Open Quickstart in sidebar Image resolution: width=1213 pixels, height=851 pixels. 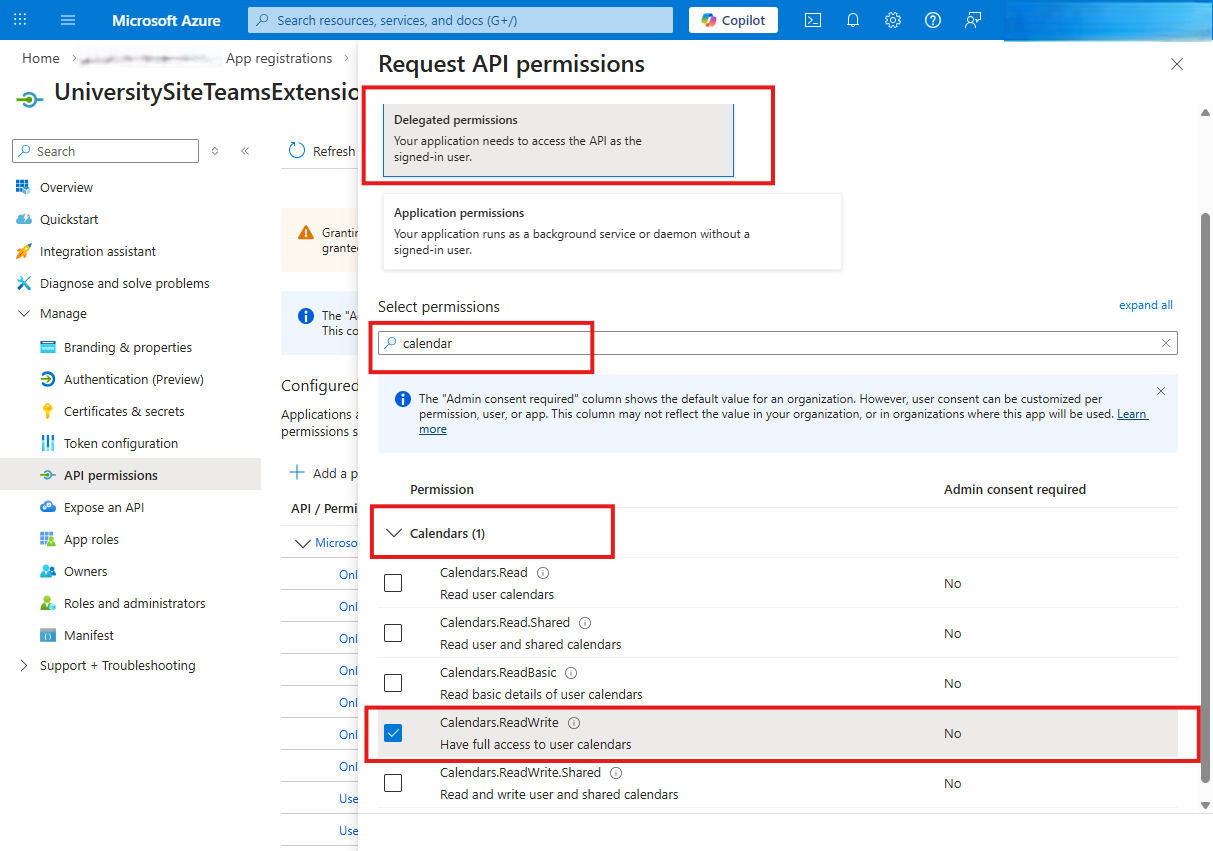point(69,219)
